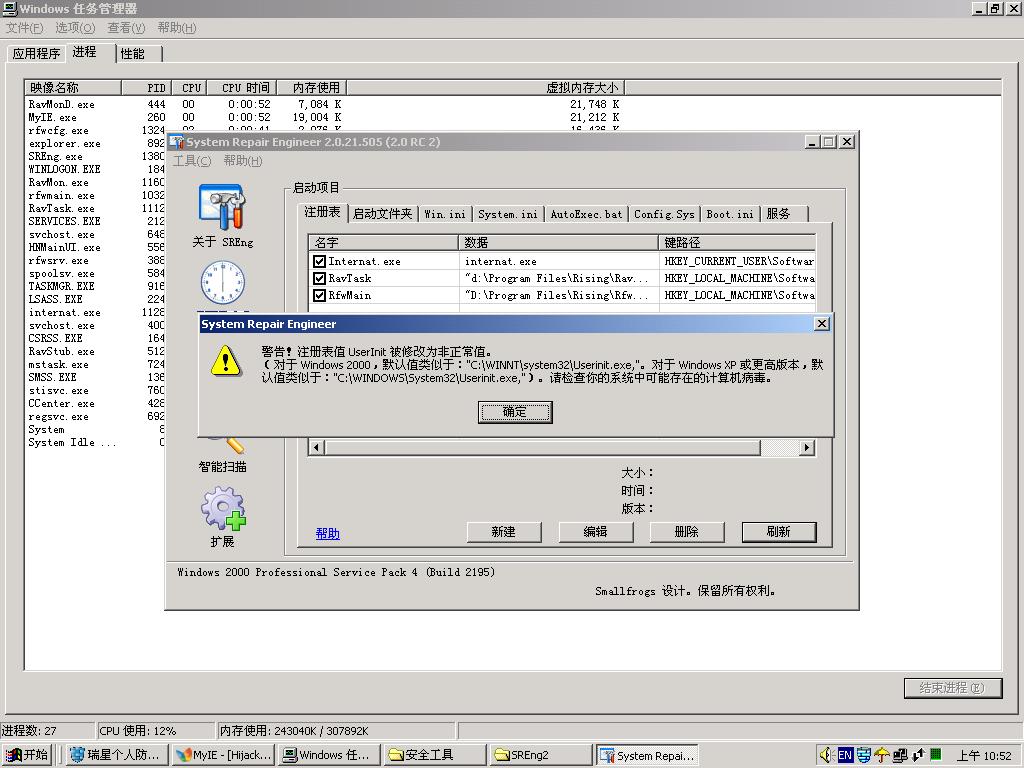Click the green CPU meter tray icon
The image size is (1024, 768).
pos(936,754)
